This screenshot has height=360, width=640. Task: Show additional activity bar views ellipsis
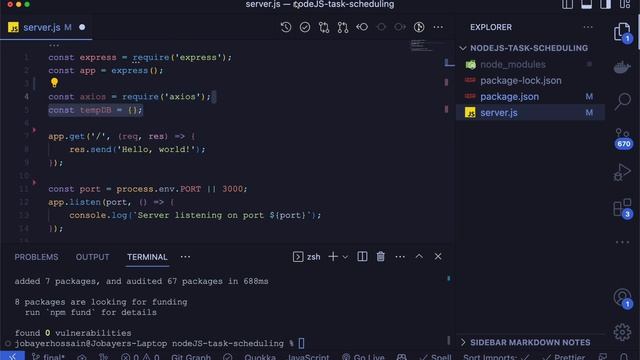click(x=622, y=242)
